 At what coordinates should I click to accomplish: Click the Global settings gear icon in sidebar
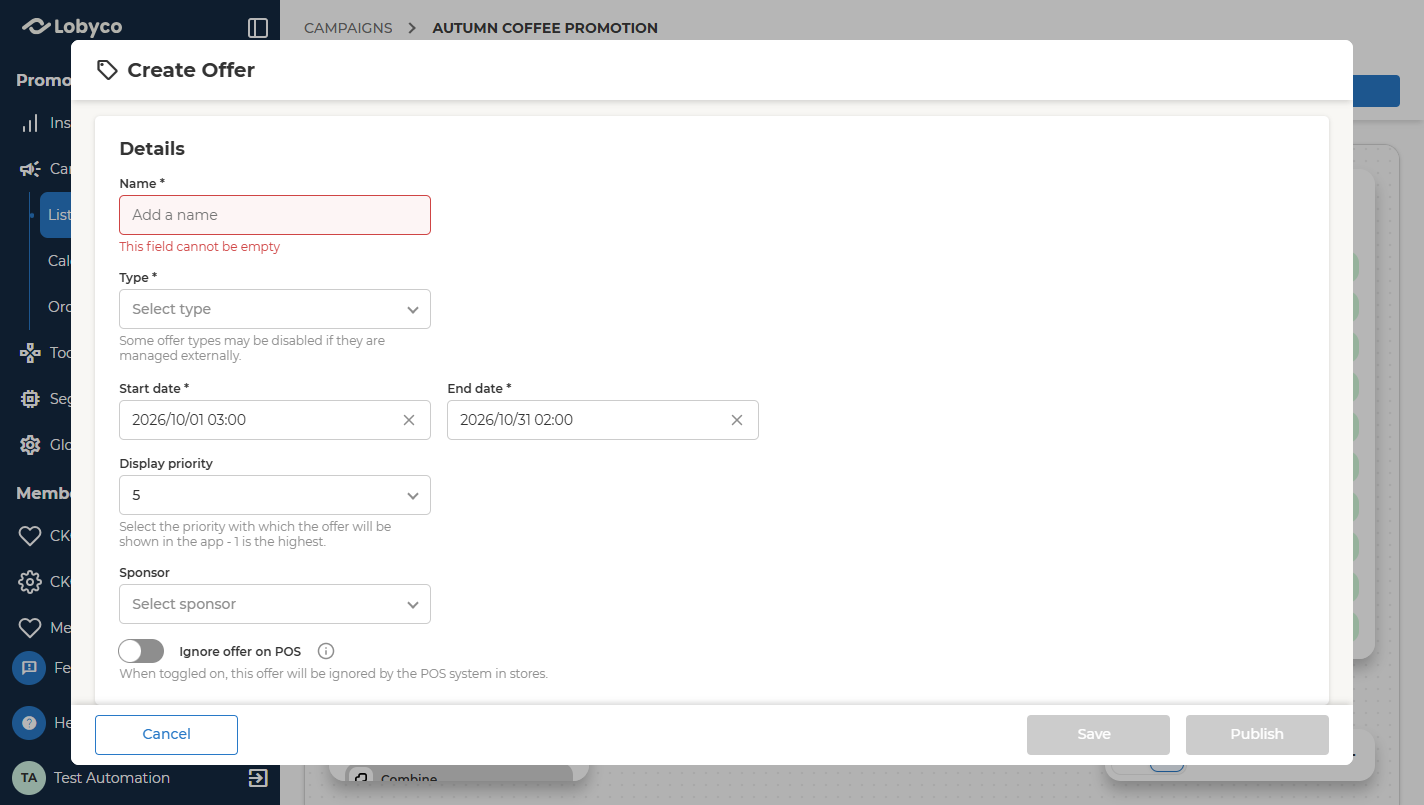[30, 445]
